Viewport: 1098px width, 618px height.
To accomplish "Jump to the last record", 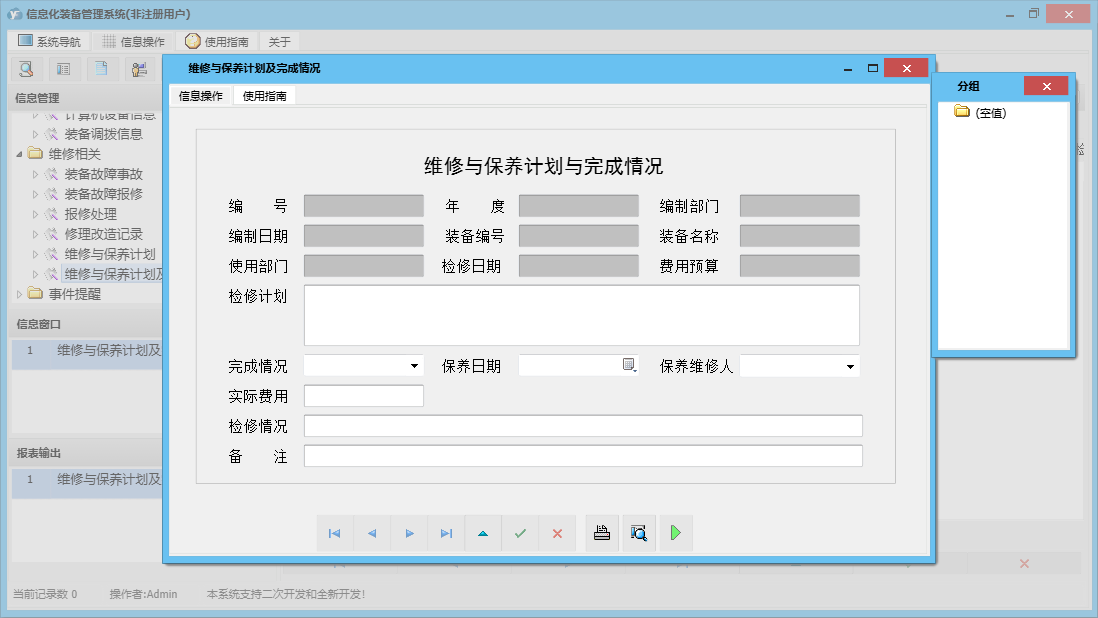I will coord(446,534).
